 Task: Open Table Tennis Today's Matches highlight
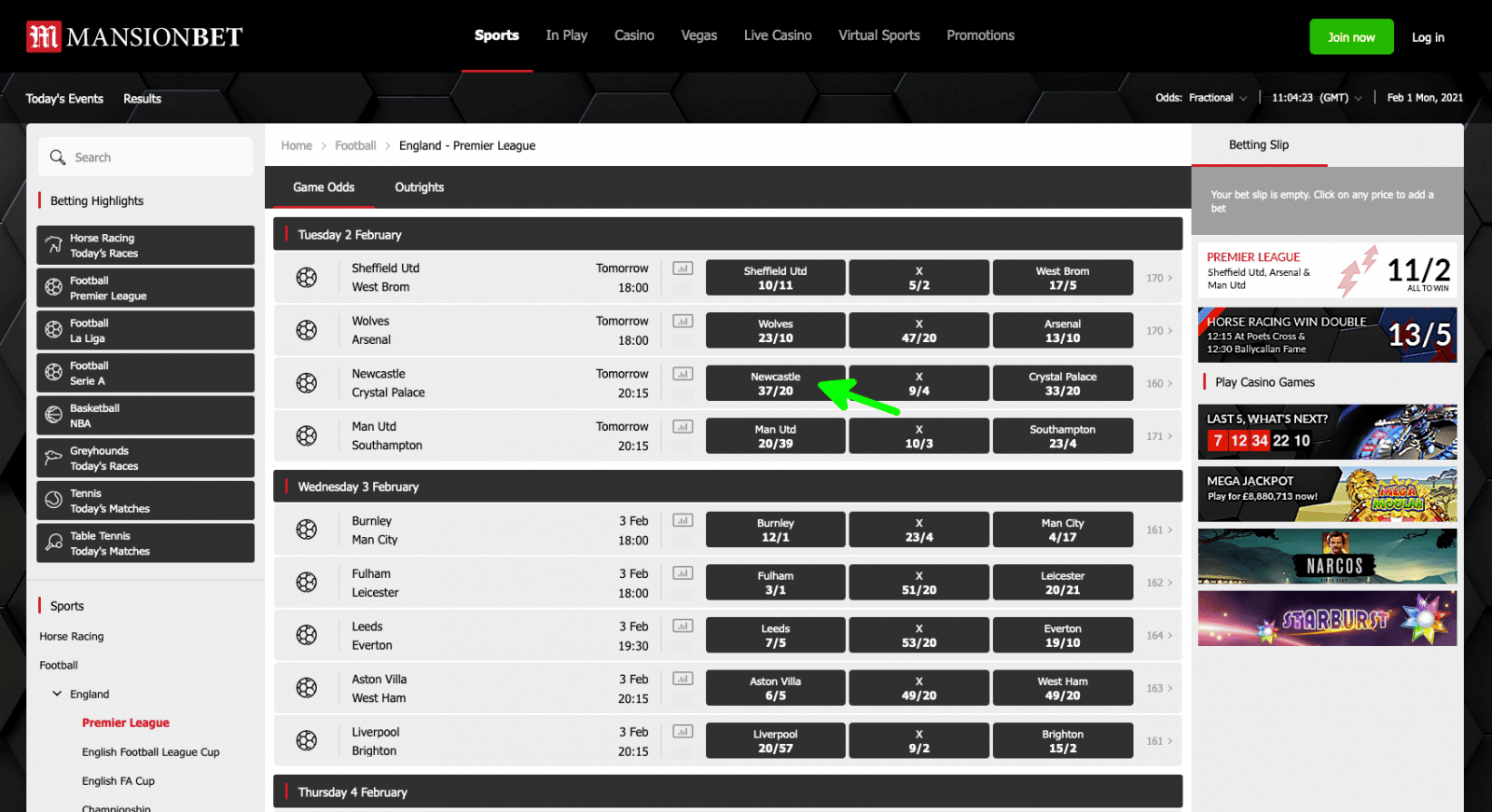pos(145,544)
